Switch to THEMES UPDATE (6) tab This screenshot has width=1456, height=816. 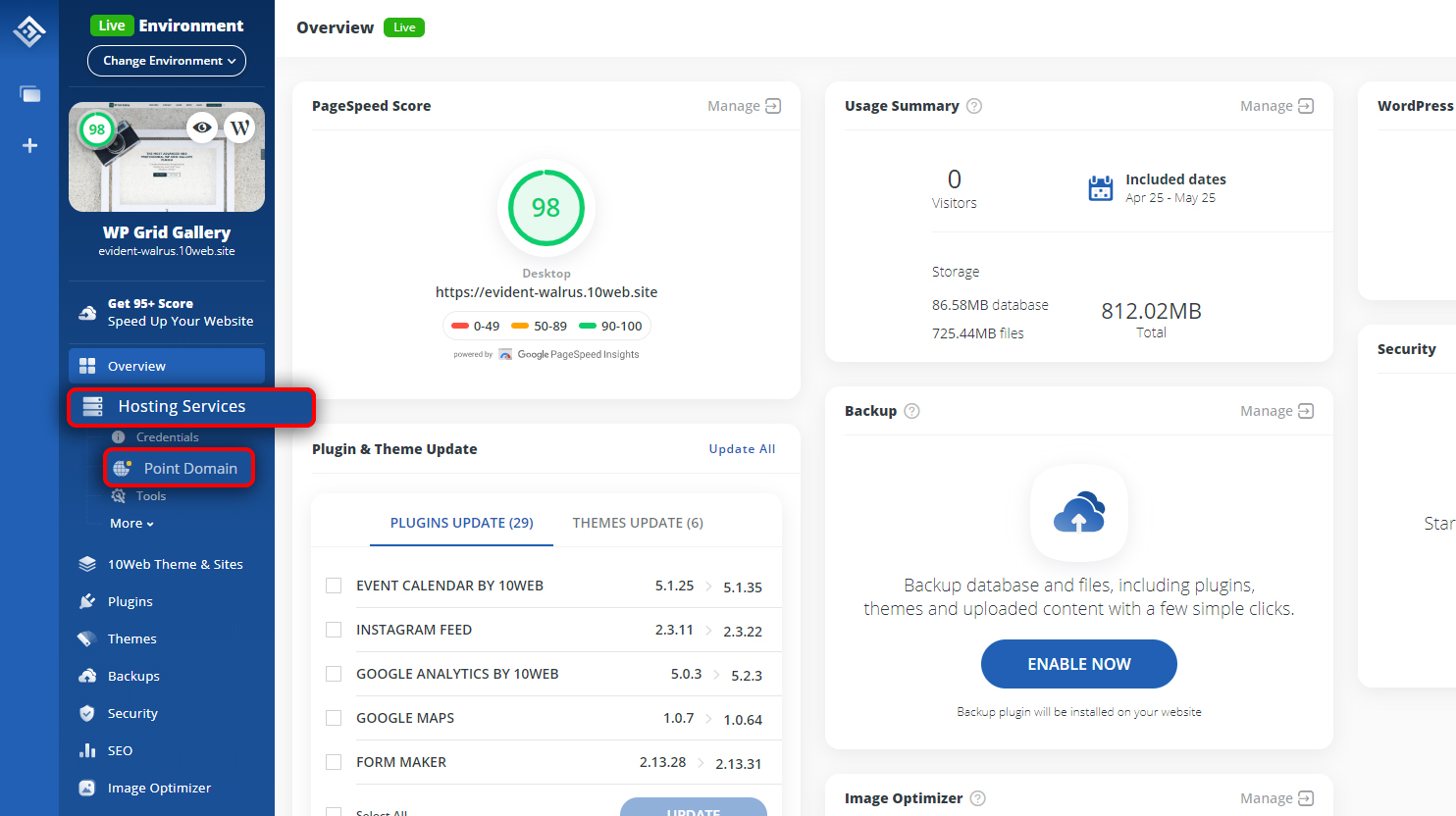638,523
